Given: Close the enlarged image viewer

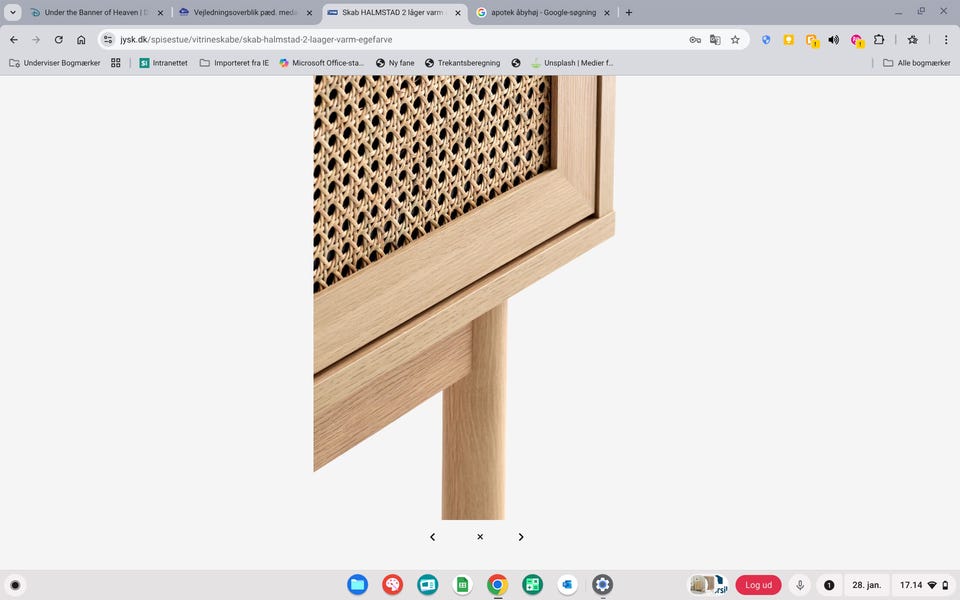Looking at the screenshot, I should [480, 536].
